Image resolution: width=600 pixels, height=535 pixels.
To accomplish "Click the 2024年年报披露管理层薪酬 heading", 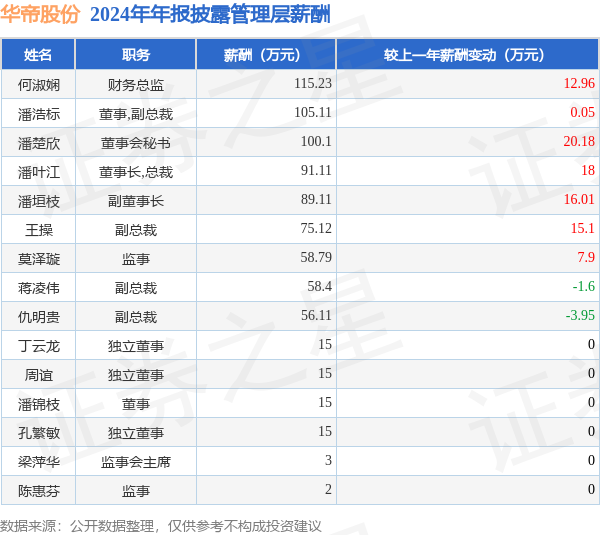I will tap(210, 15).
